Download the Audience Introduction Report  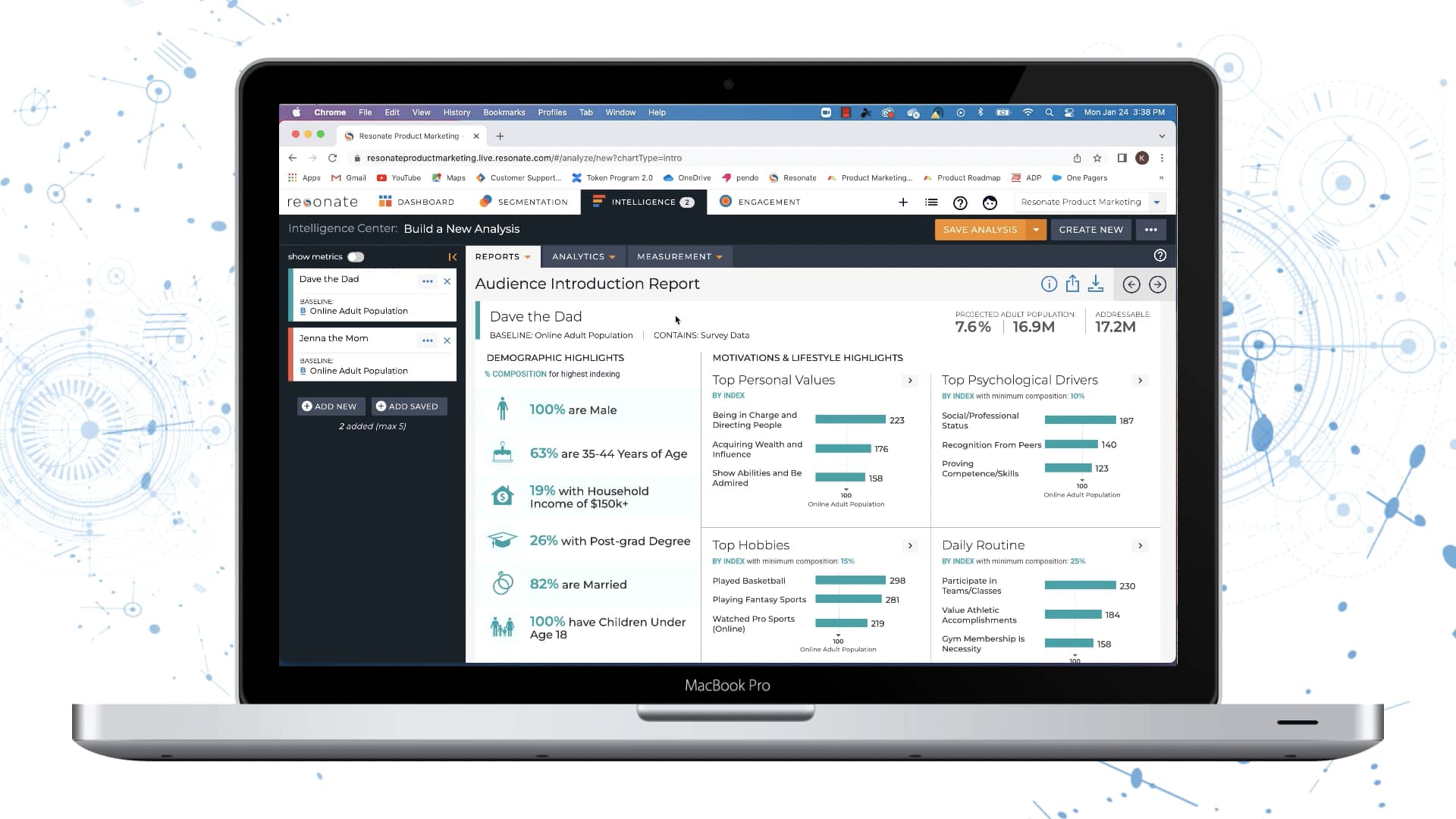[1096, 284]
